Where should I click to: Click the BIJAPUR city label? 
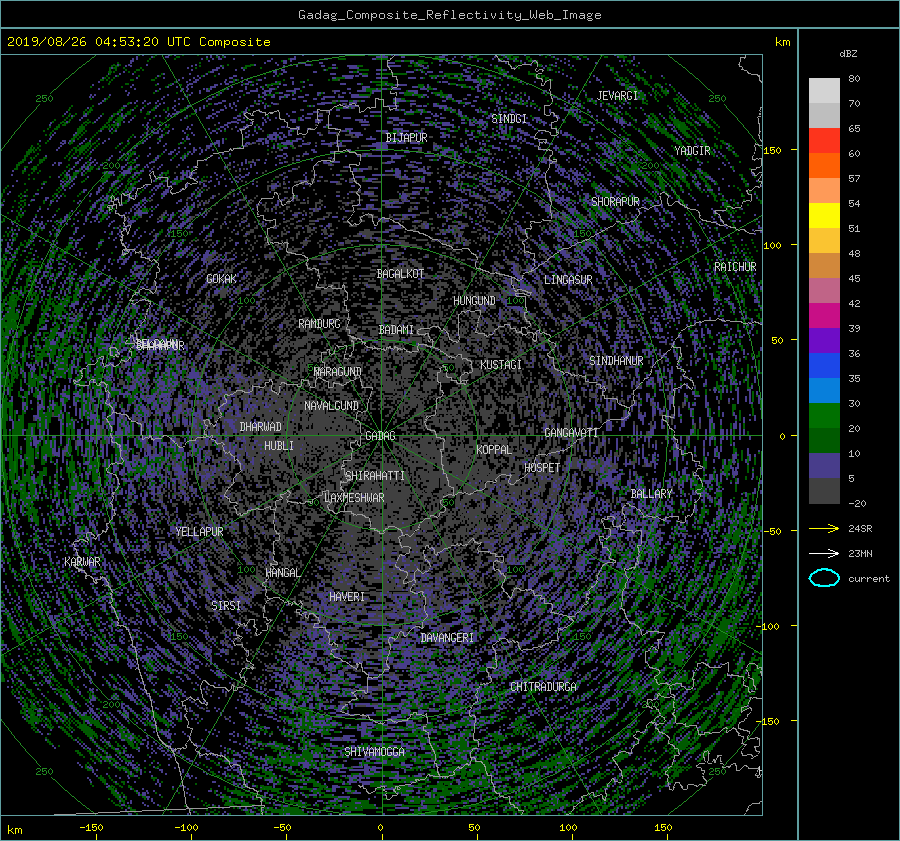tap(406, 138)
